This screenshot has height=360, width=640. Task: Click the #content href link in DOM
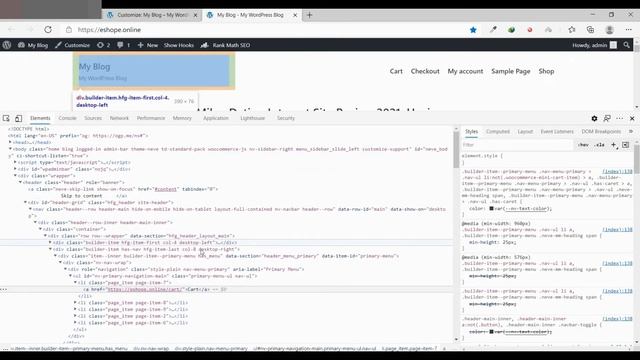pyautogui.click(x=165, y=189)
